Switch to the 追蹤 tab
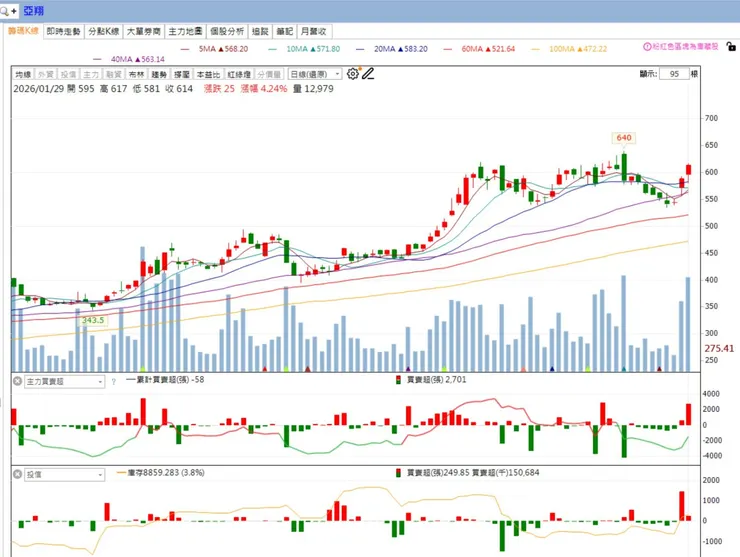The height and width of the screenshot is (557, 740). point(260,31)
